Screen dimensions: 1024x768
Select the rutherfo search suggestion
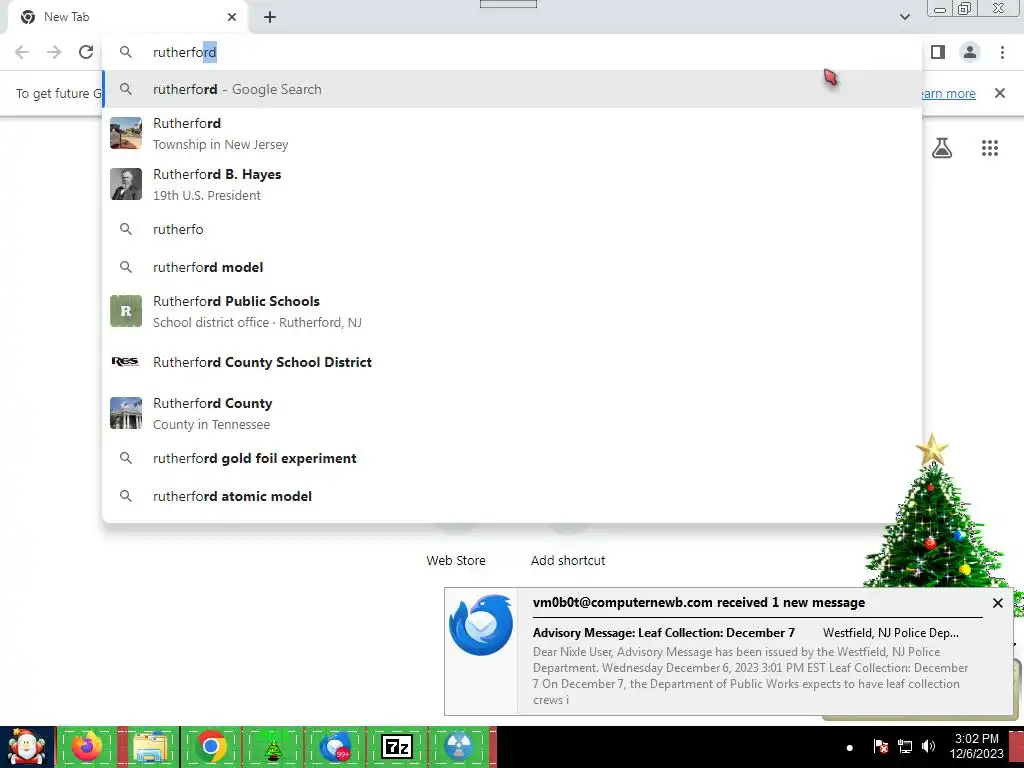click(513, 229)
